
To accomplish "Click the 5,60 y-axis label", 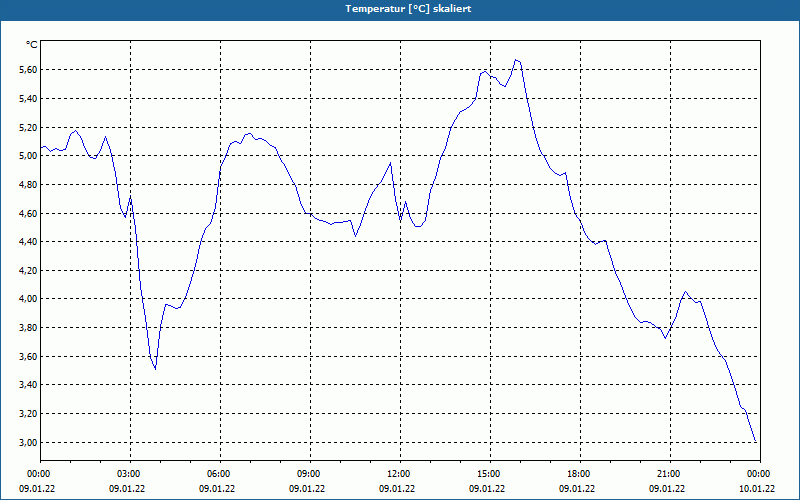I will click(28, 69).
